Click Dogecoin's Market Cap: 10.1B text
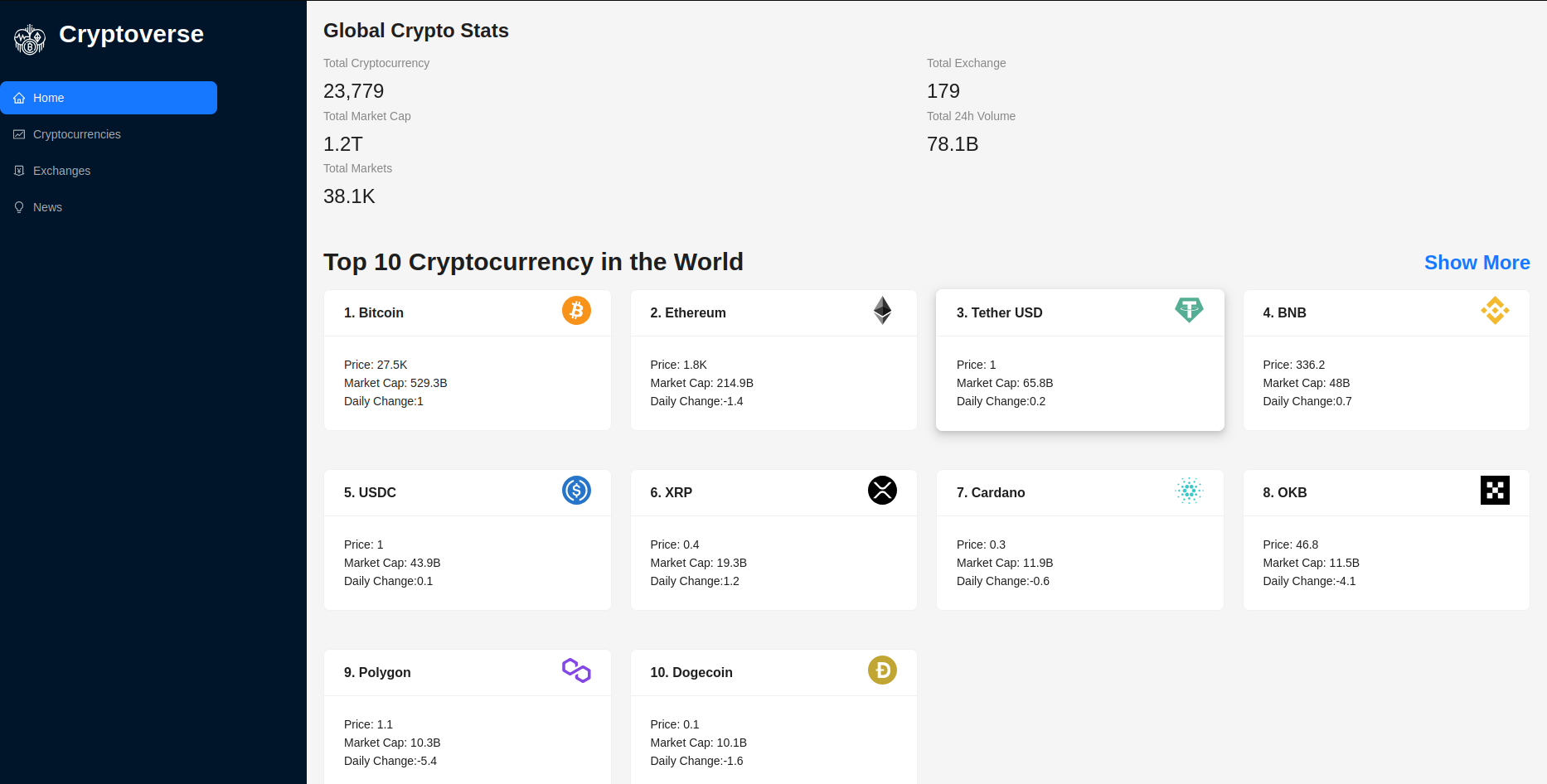Screen dimensions: 1547x784 (x=698, y=743)
